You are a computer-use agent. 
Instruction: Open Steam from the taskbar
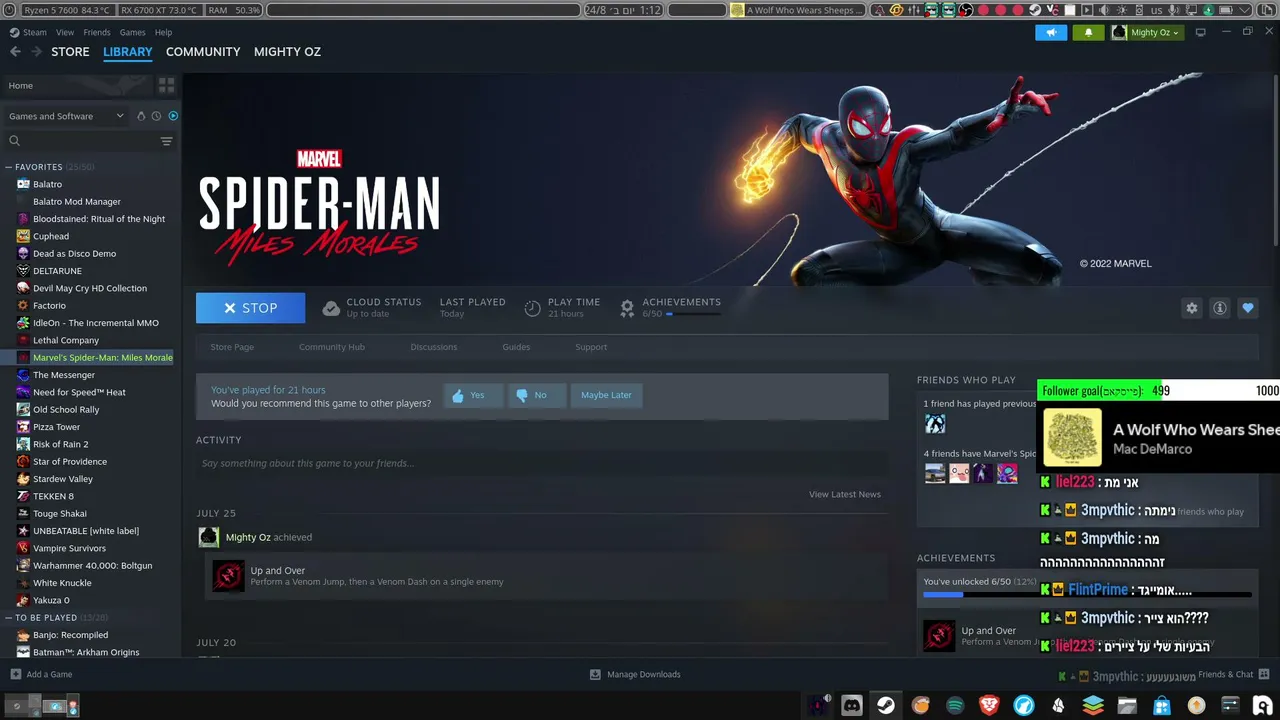[x=886, y=706]
